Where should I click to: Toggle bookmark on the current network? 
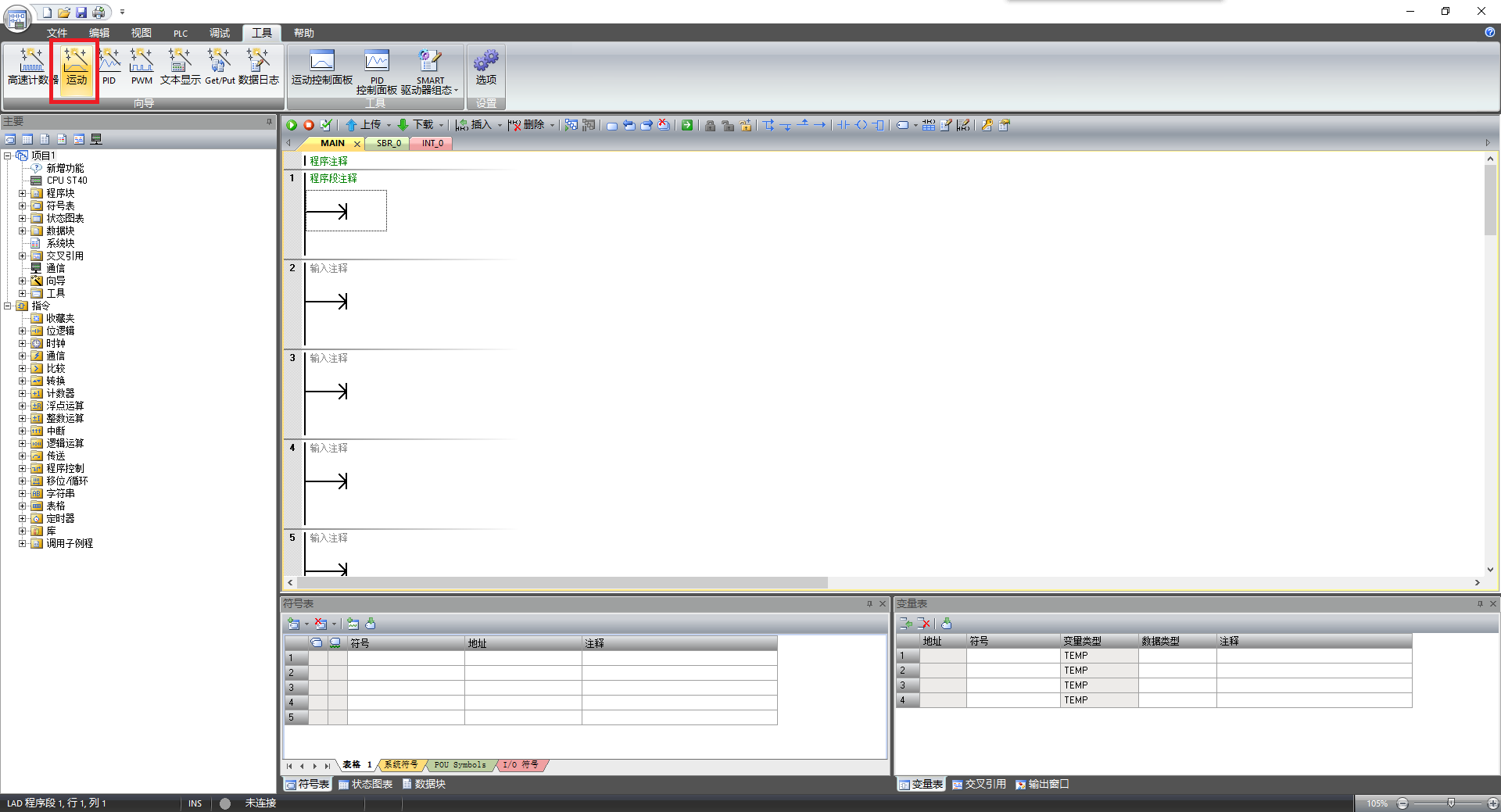[x=611, y=125]
